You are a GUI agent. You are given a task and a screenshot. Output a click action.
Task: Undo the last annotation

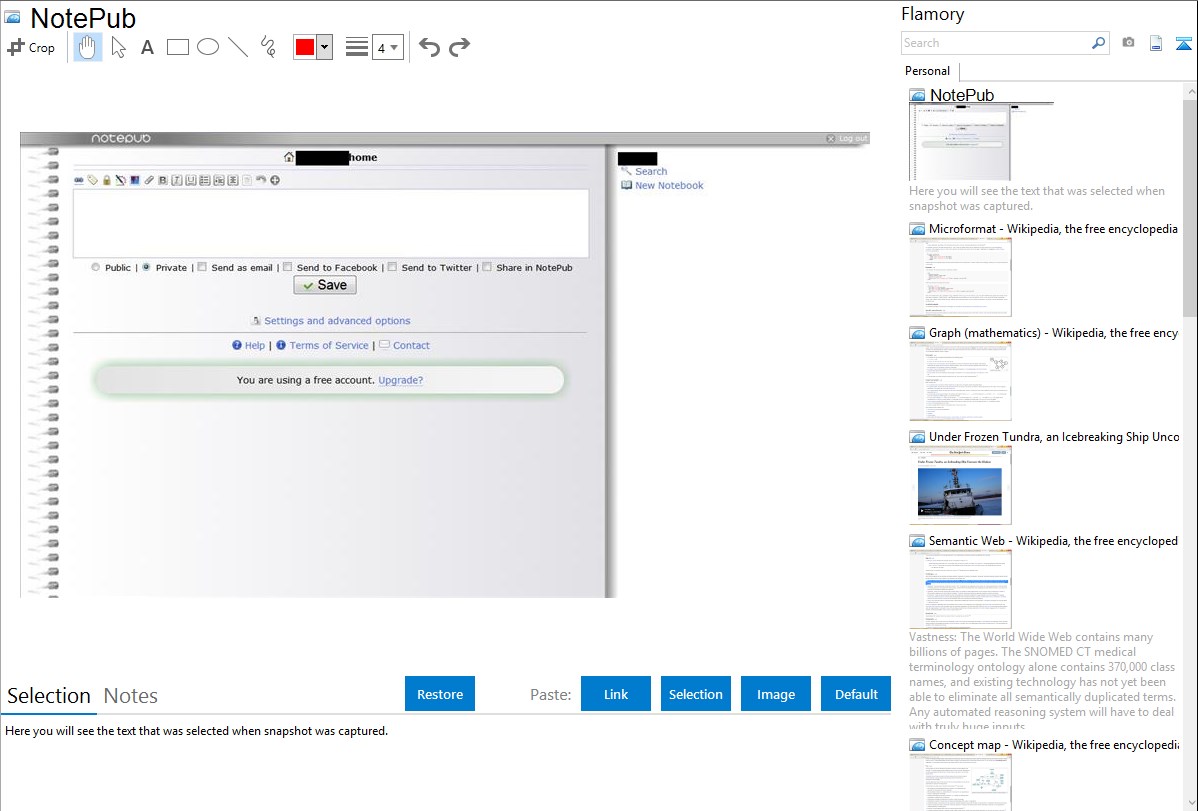[x=429, y=47]
